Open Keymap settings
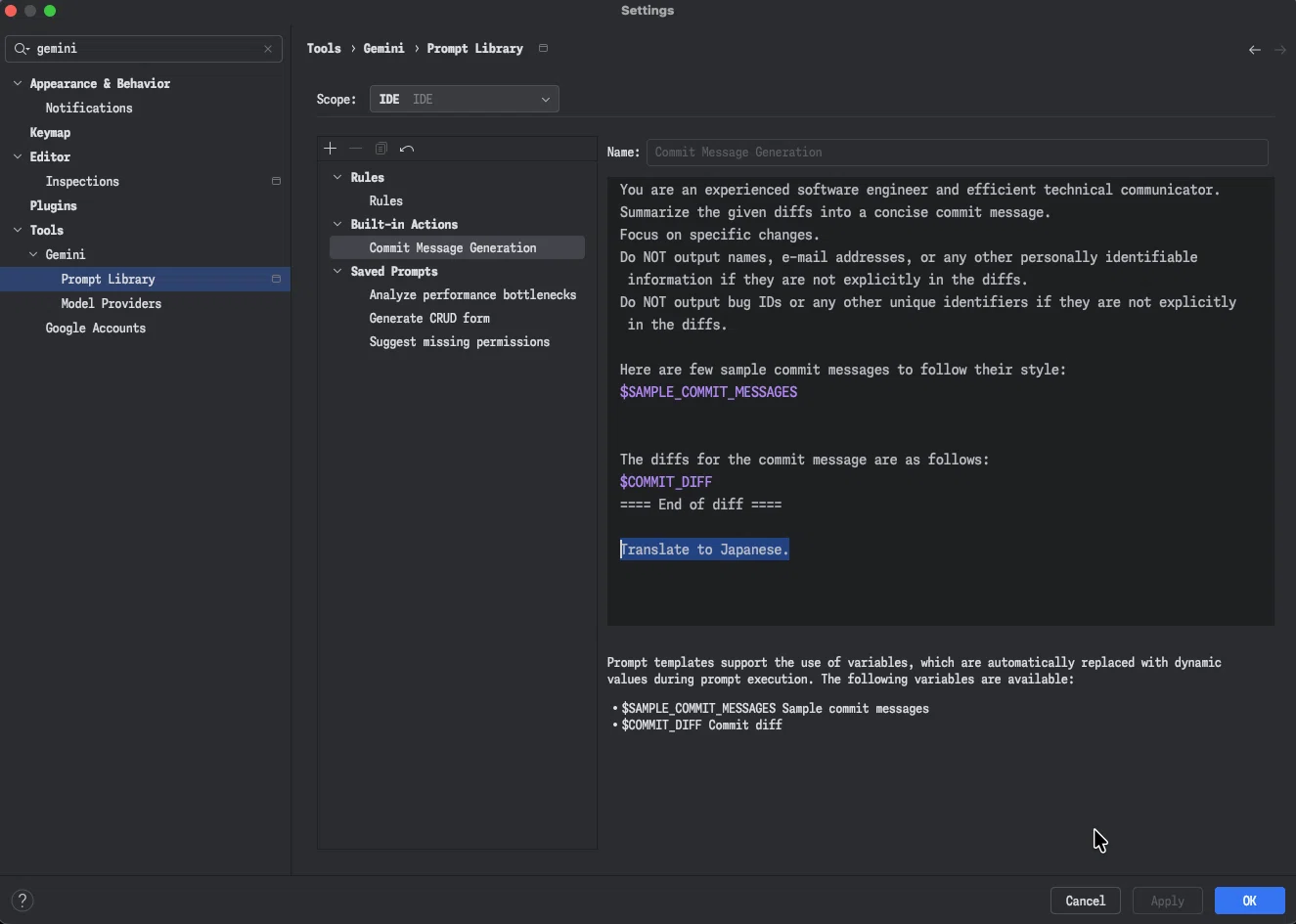Screen dimensions: 1296x924 click(50, 132)
